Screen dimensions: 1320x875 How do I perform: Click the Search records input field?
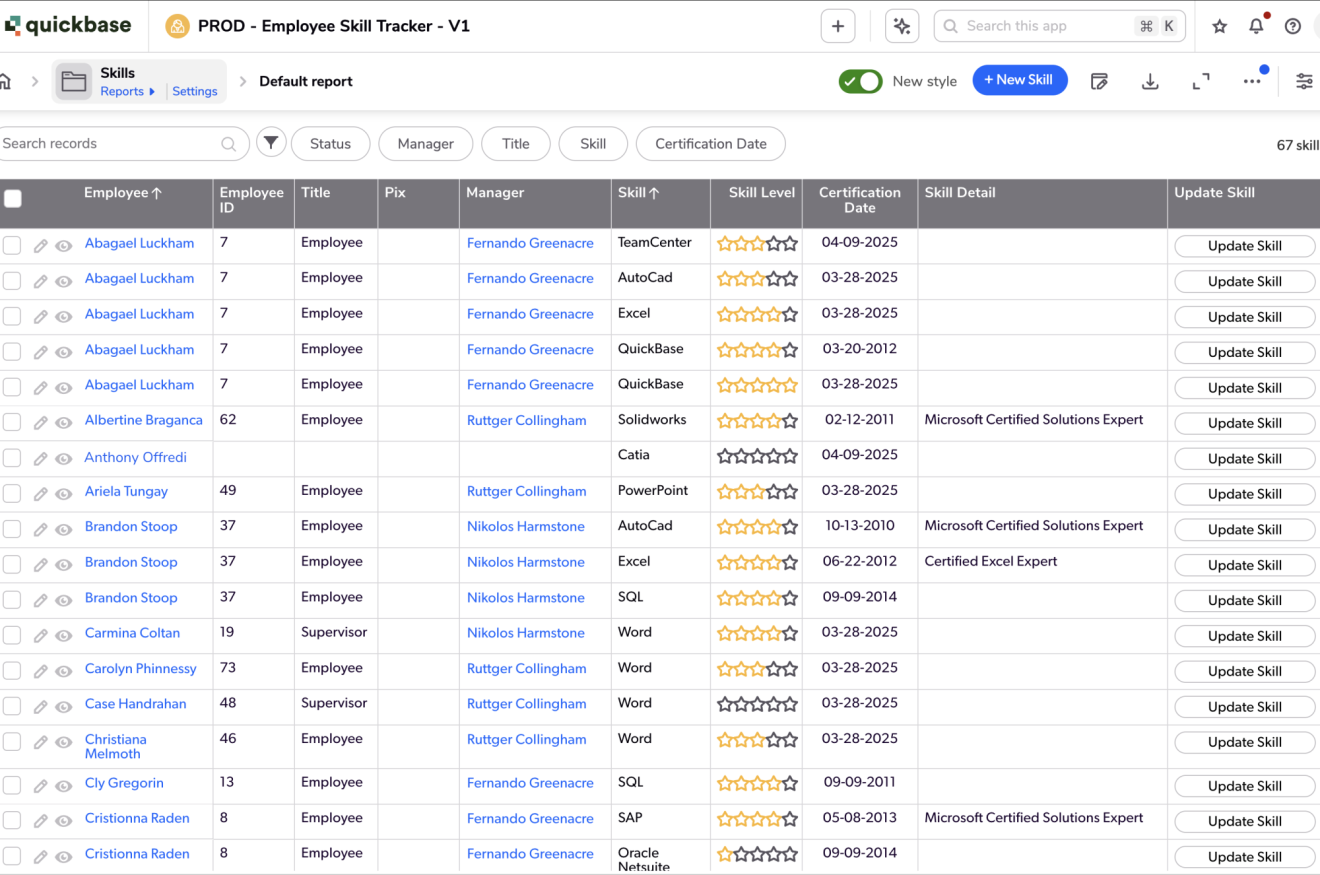(x=110, y=144)
